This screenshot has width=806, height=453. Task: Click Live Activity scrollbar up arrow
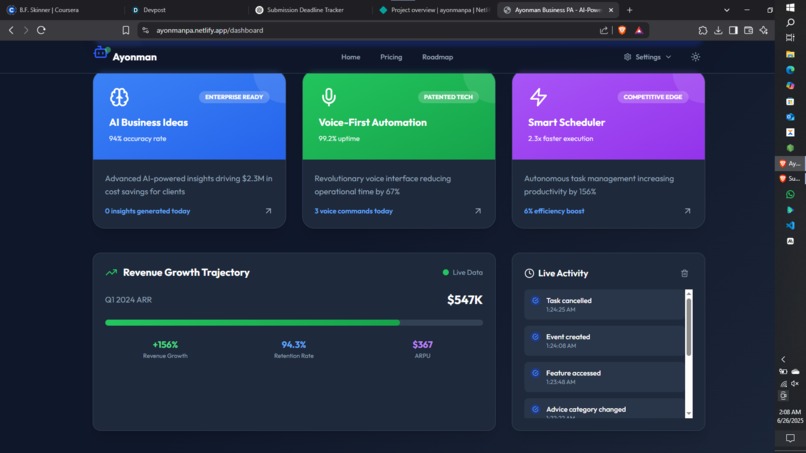[x=689, y=294]
